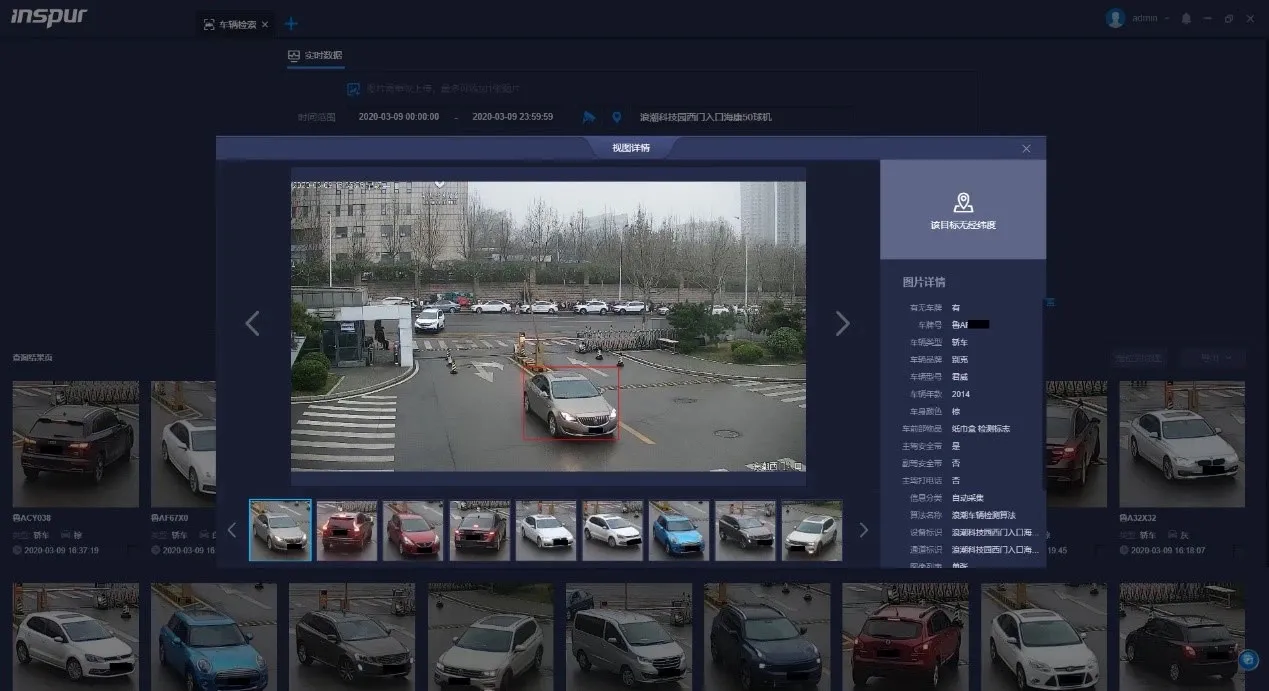Select the selected silver sedan thumbnail in strip
This screenshot has width=1269, height=691.
280,530
